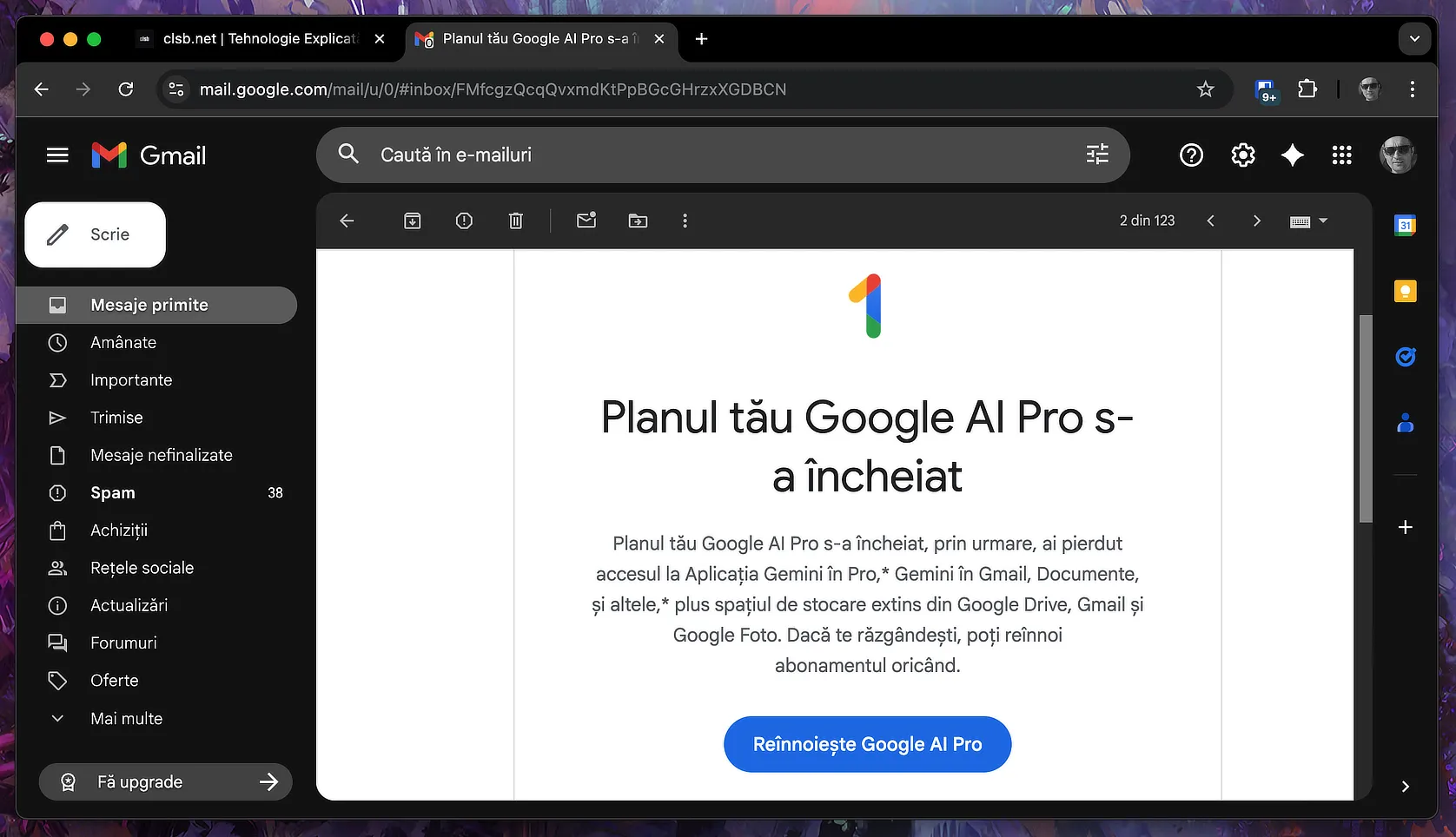The height and width of the screenshot is (837, 1456).
Task: Show search options filter in search bar
Action: pos(1097,155)
